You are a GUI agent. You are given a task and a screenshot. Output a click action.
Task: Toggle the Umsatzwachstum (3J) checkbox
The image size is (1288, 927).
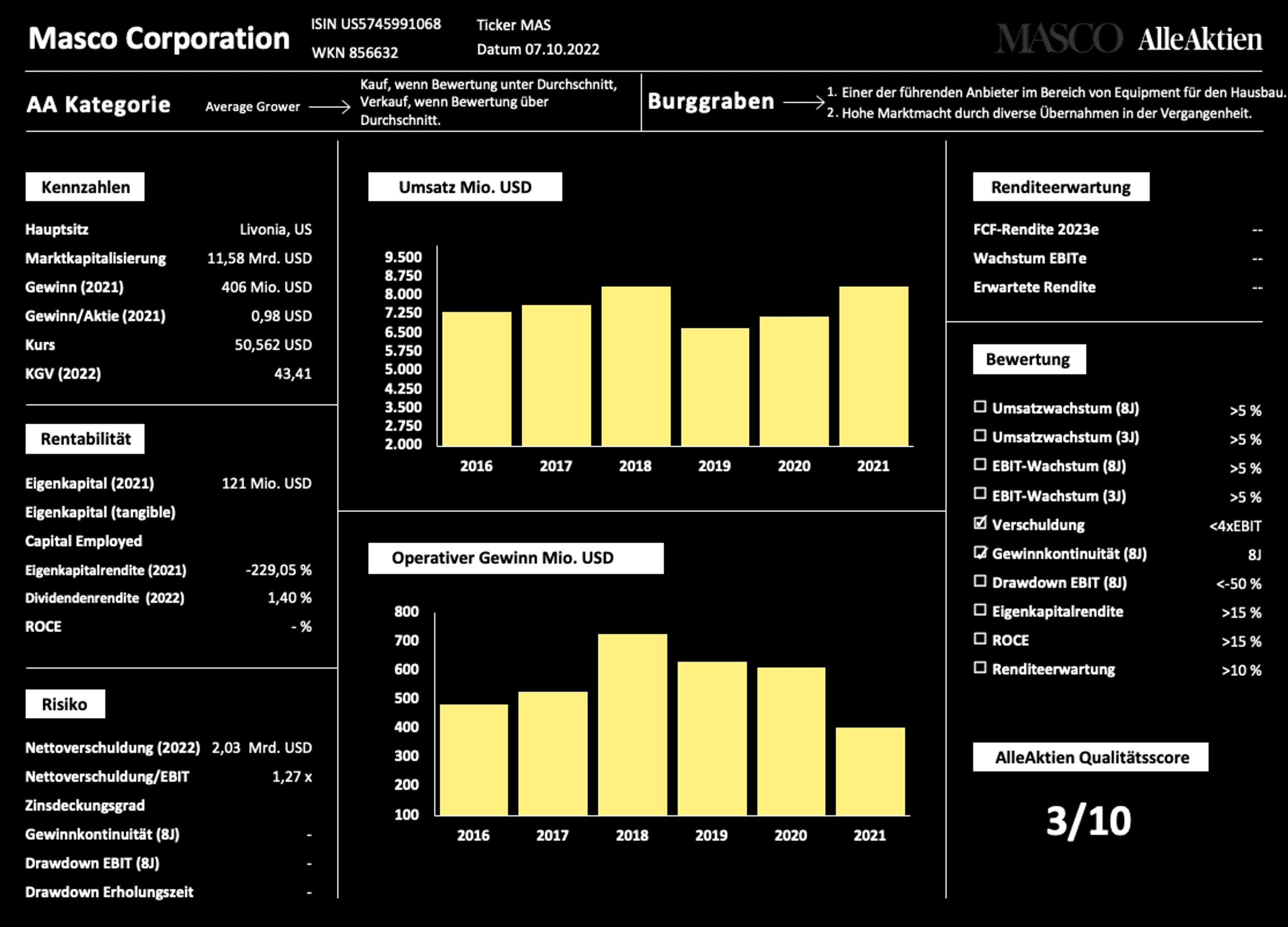click(x=980, y=436)
